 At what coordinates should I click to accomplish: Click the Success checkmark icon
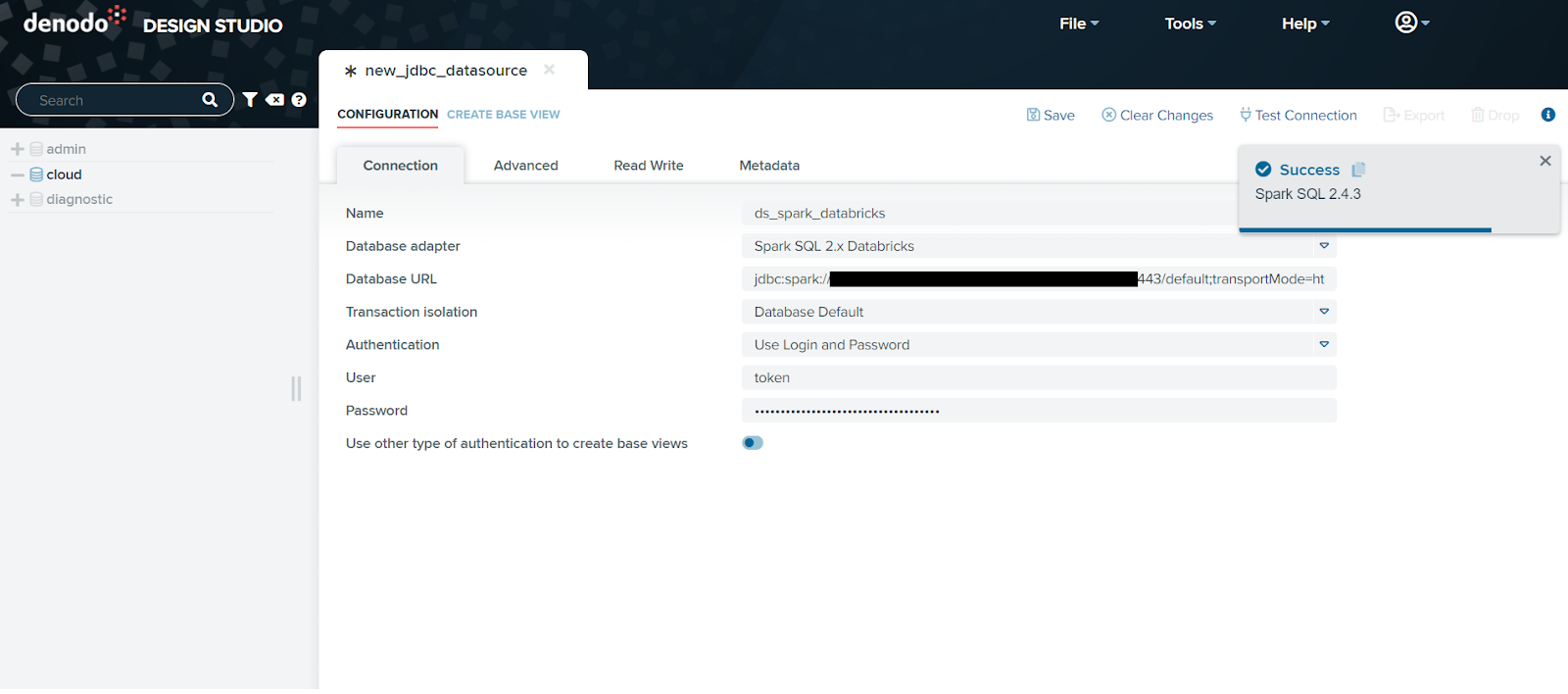tap(1263, 170)
